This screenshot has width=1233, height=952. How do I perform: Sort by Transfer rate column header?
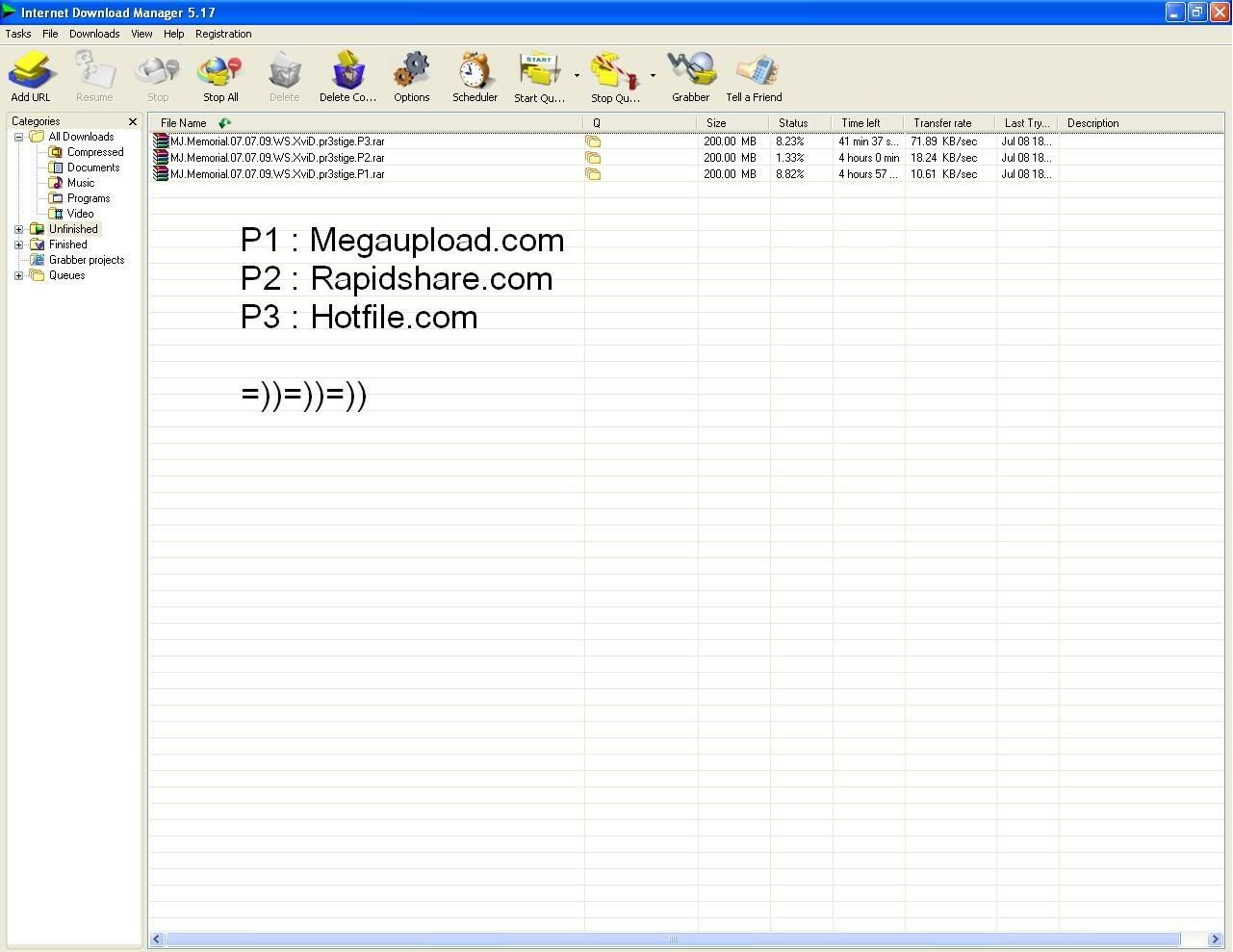point(950,123)
